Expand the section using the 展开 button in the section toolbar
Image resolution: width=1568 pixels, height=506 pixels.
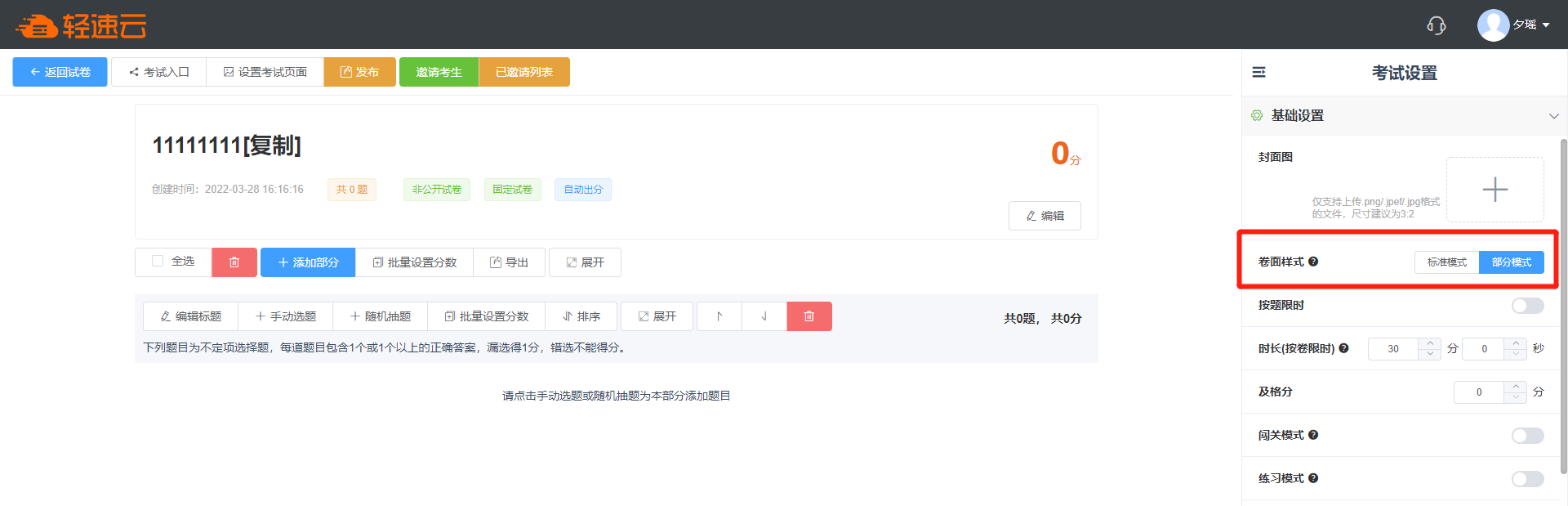[657, 316]
